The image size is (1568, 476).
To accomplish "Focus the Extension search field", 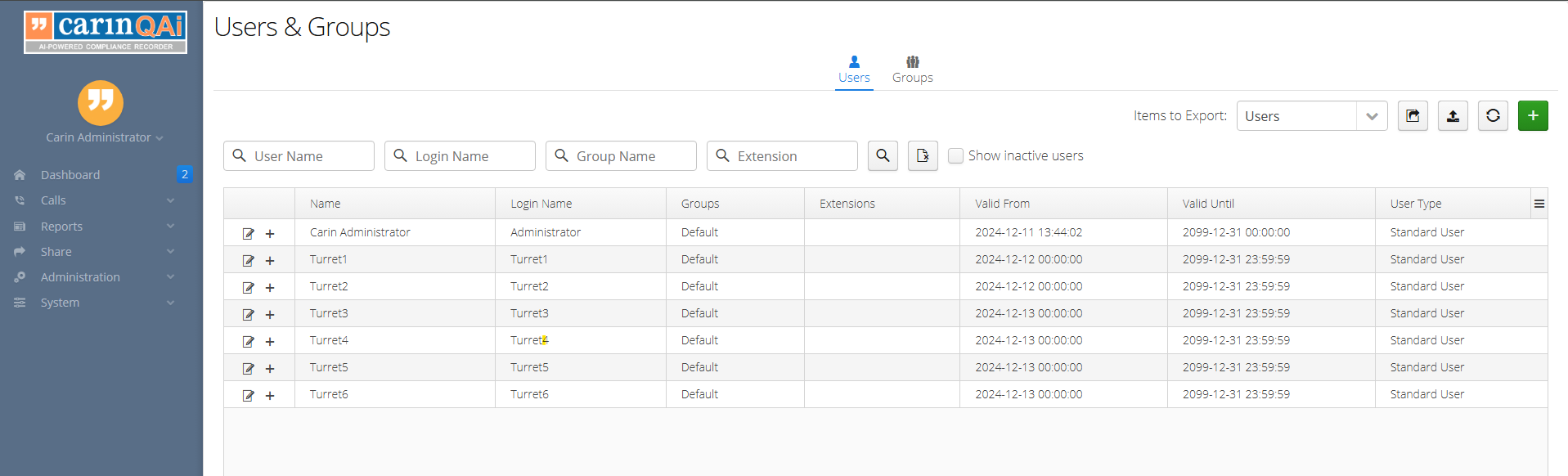I will 782,155.
